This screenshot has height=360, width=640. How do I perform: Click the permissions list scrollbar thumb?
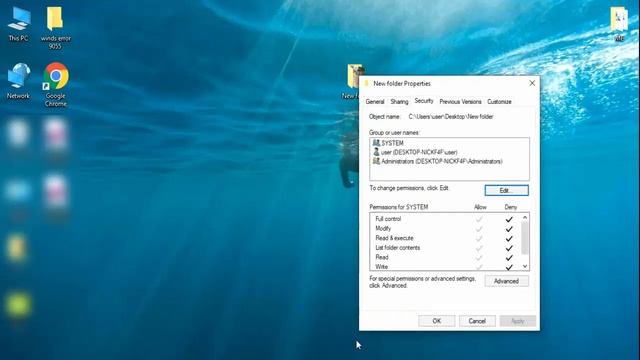pos(525,238)
